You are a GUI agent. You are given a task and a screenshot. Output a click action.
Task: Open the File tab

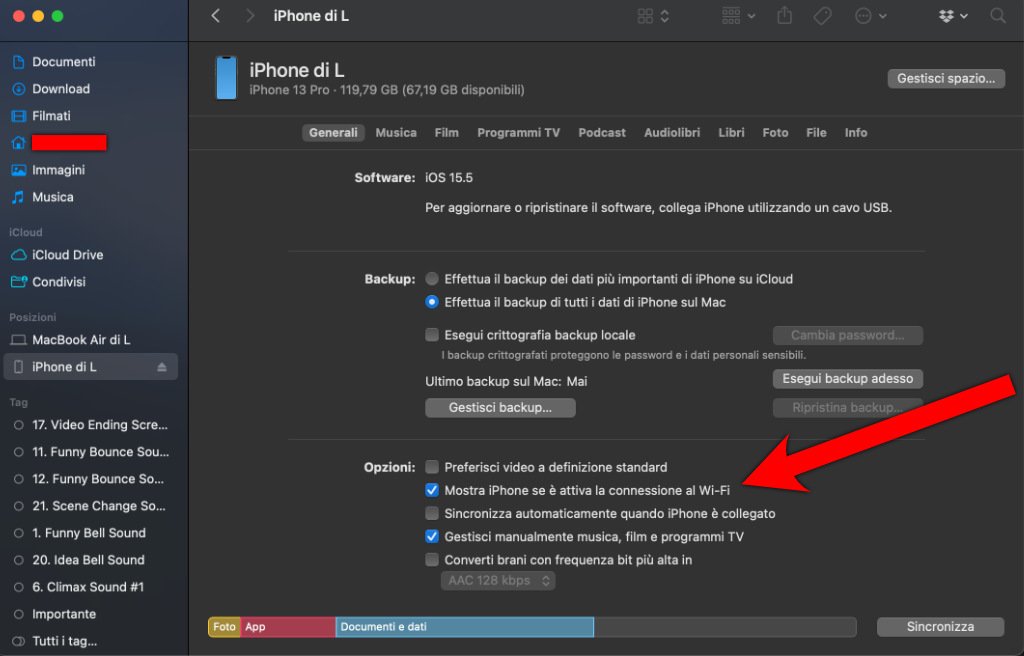[816, 133]
